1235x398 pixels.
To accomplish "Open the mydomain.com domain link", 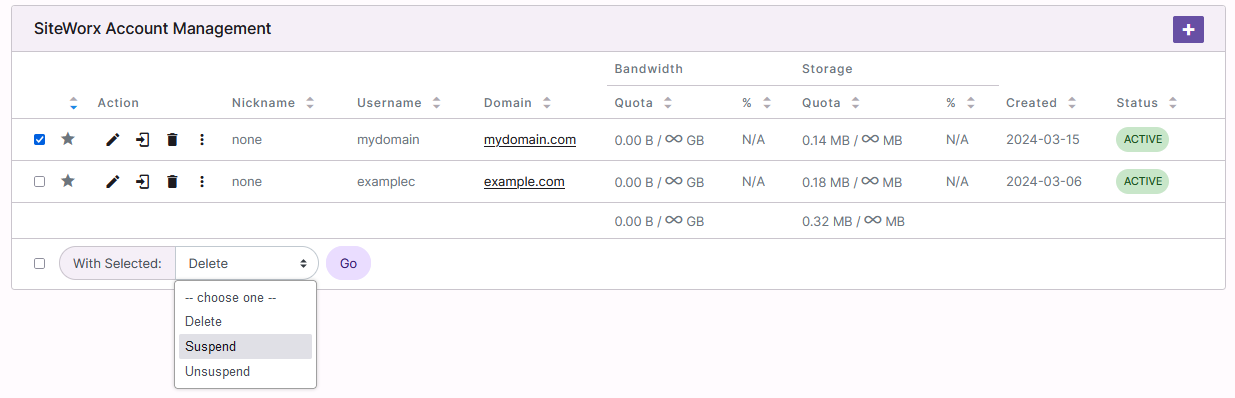I will pyautogui.click(x=530, y=140).
